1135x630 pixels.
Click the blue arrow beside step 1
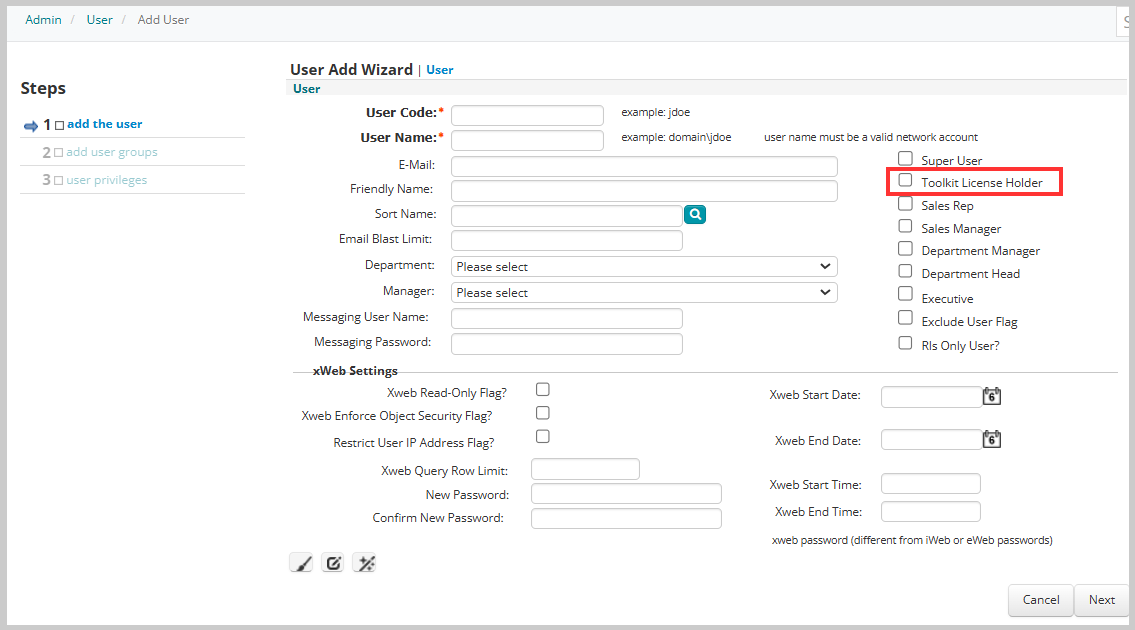[x=31, y=126]
